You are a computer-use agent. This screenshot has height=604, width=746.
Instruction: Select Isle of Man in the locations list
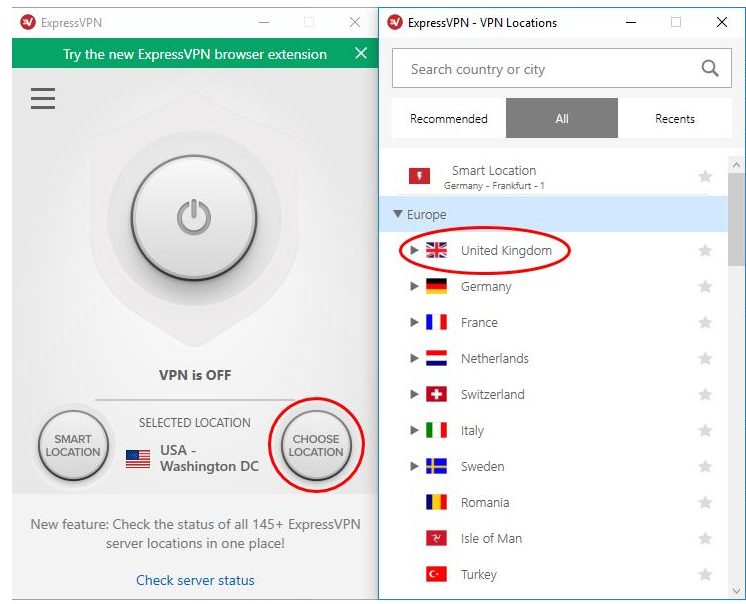coord(491,538)
